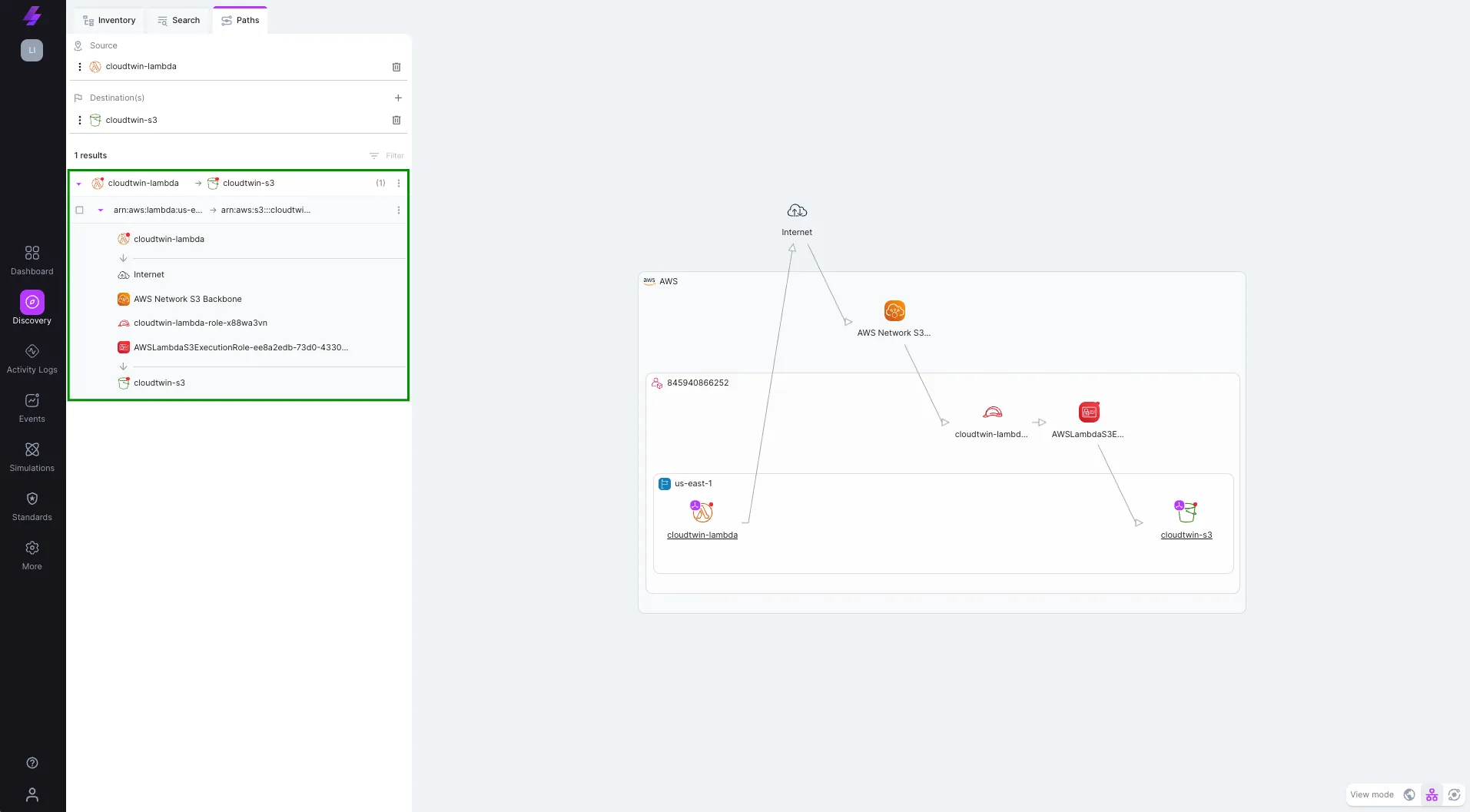
Task: Click the help question mark icon
Action: coord(32,763)
